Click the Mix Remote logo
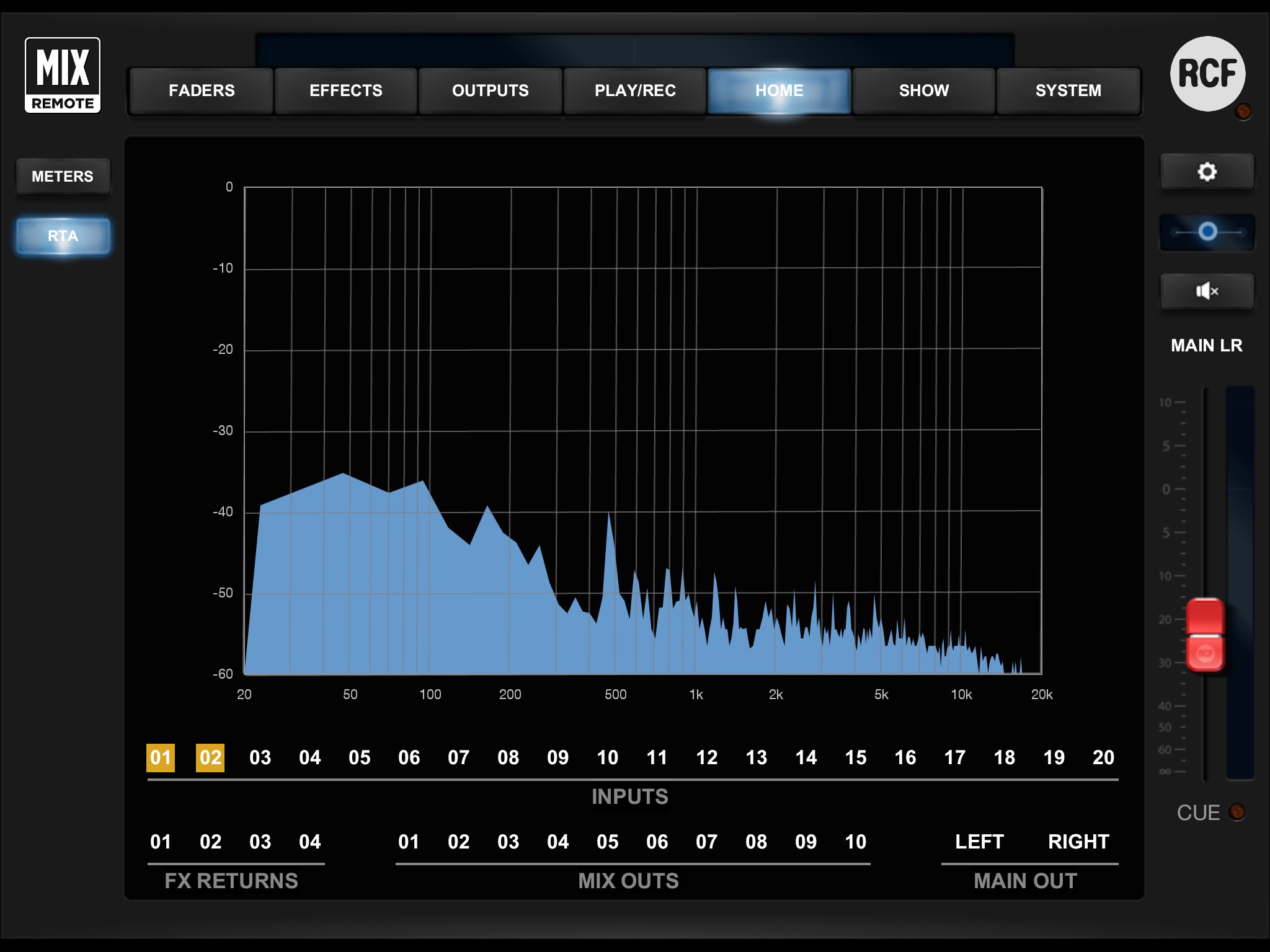The width and height of the screenshot is (1270, 952). pyautogui.click(x=63, y=75)
